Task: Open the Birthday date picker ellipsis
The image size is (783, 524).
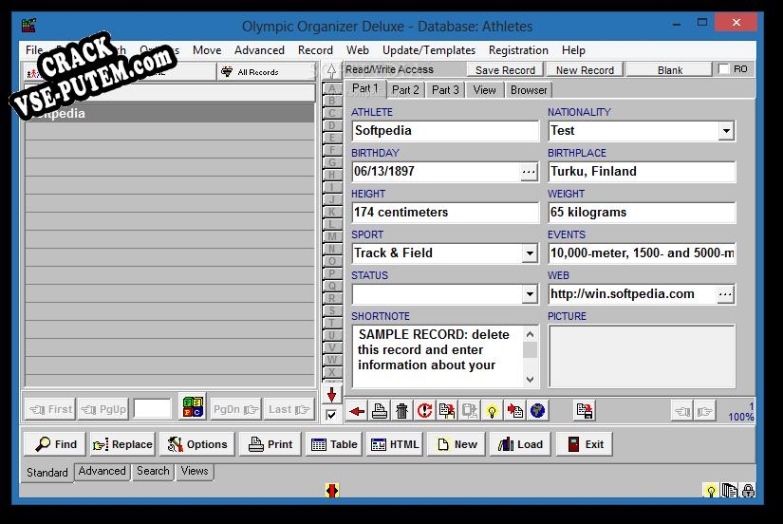Action: pyautogui.click(x=528, y=172)
